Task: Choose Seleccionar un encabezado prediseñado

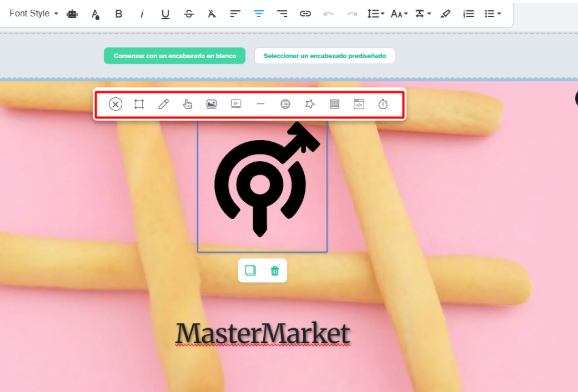Action: click(325, 56)
